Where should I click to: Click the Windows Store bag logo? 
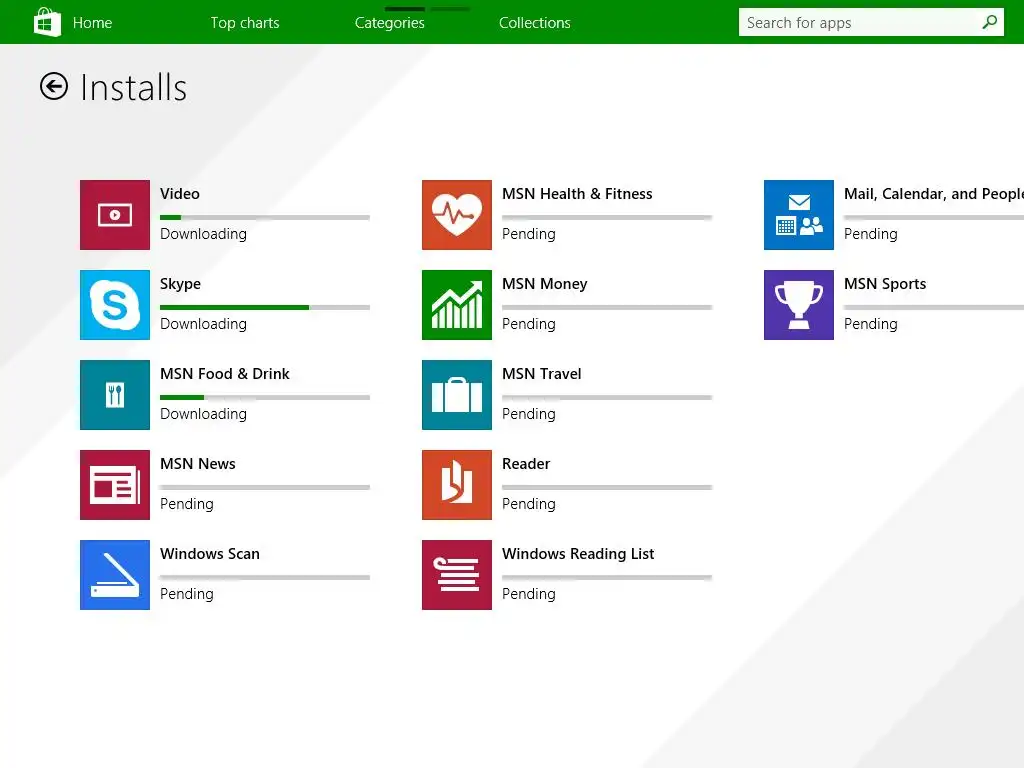47,22
